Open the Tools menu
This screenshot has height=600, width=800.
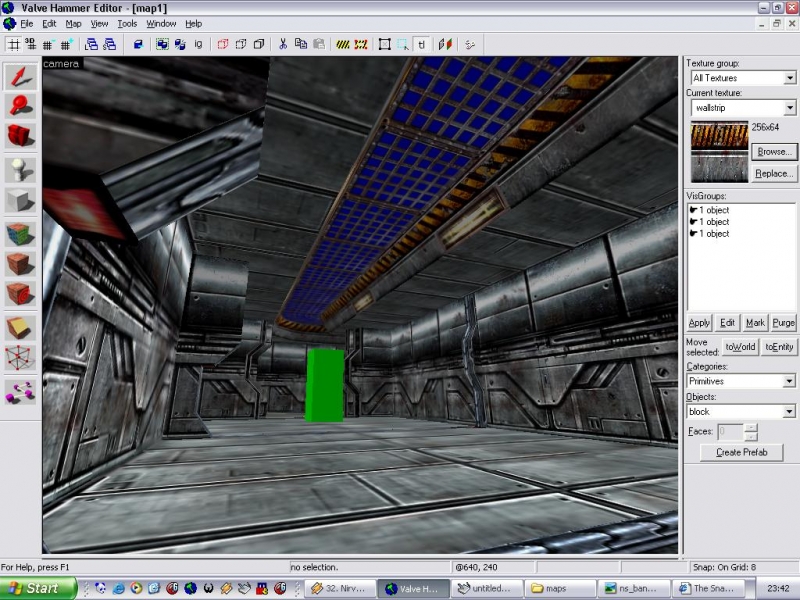[x=127, y=23]
